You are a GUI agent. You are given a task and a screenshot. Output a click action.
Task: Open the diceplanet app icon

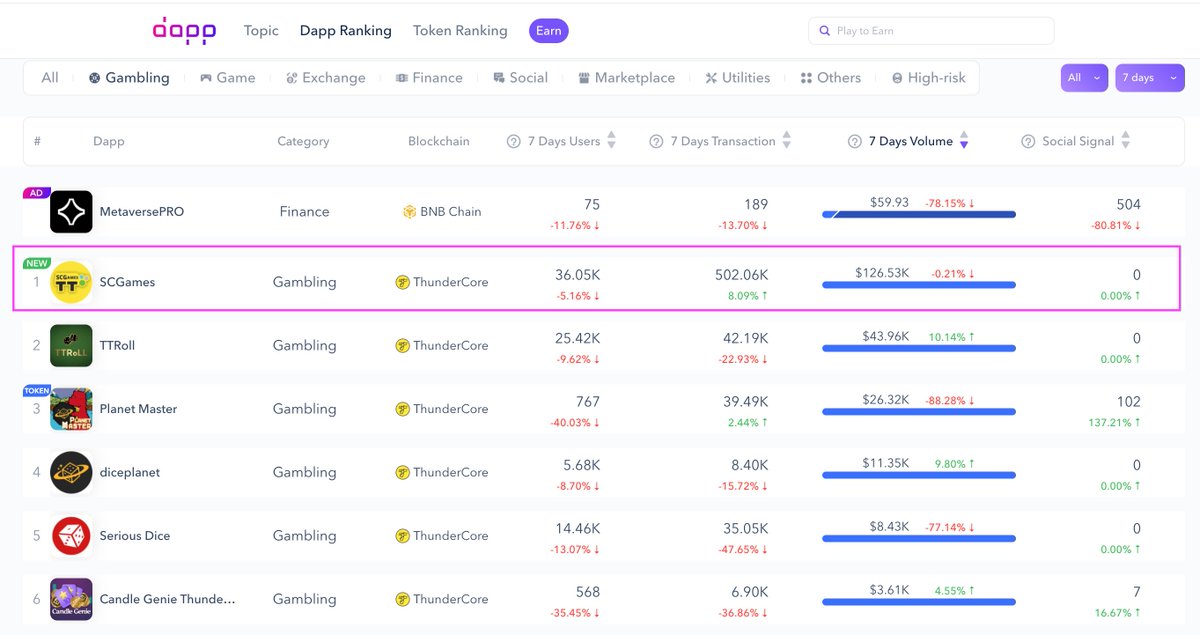(71, 472)
